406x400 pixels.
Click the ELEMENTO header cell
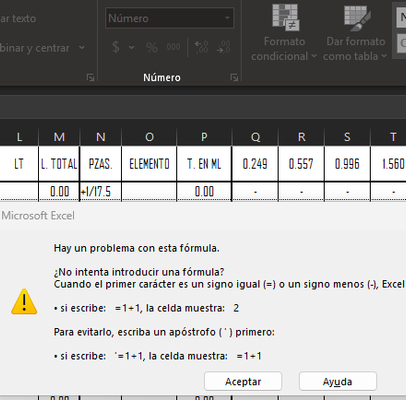149,164
